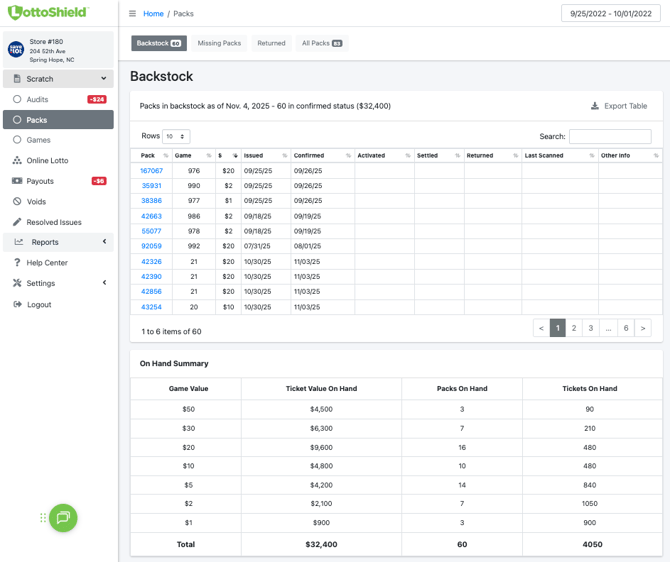Click the $32,400 total ticket value
The image size is (670, 562).
321,544
